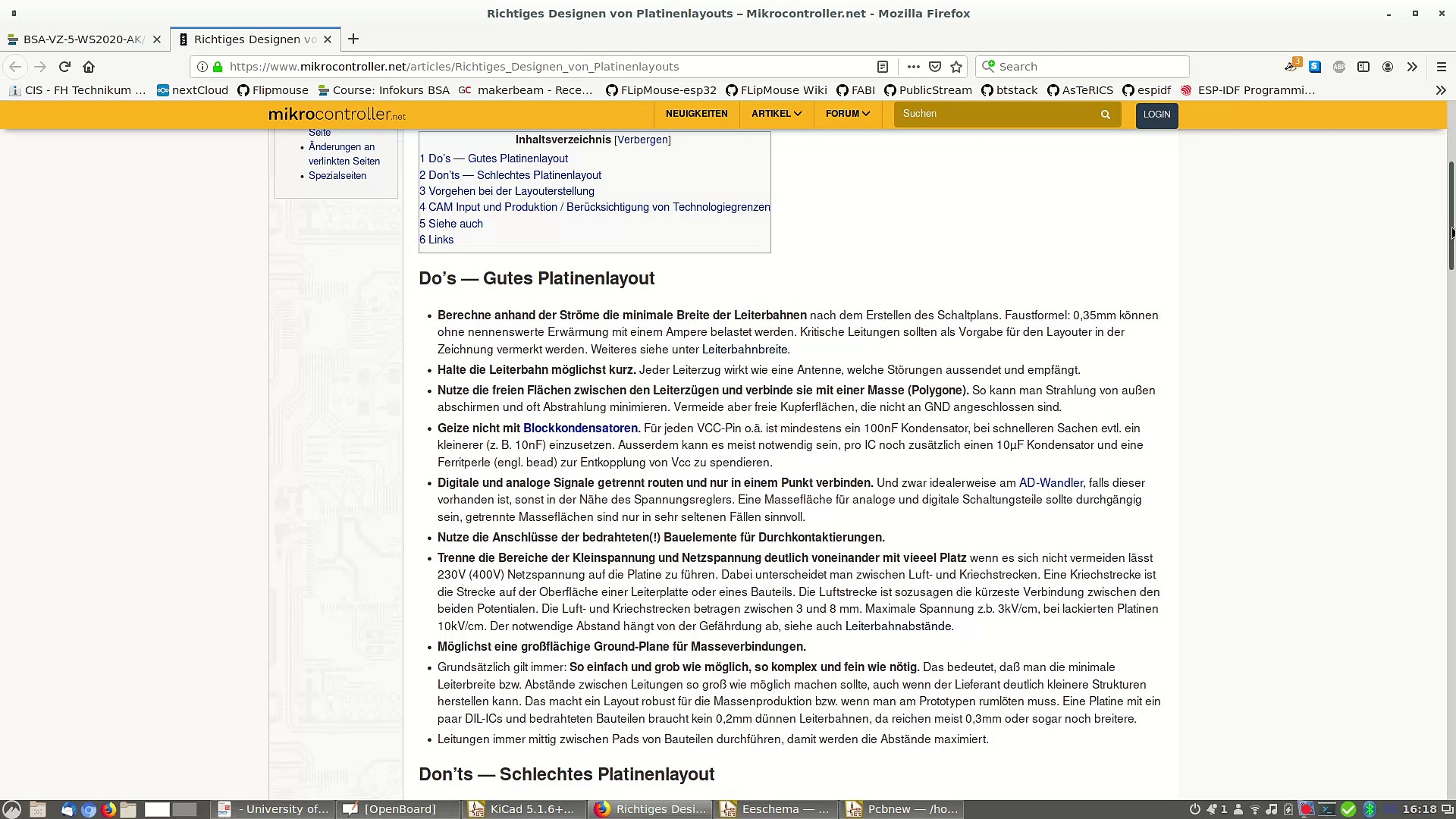The width and height of the screenshot is (1456, 819).
Task: Open the Blockkondensatoren article link
Action: click(581, 428)
